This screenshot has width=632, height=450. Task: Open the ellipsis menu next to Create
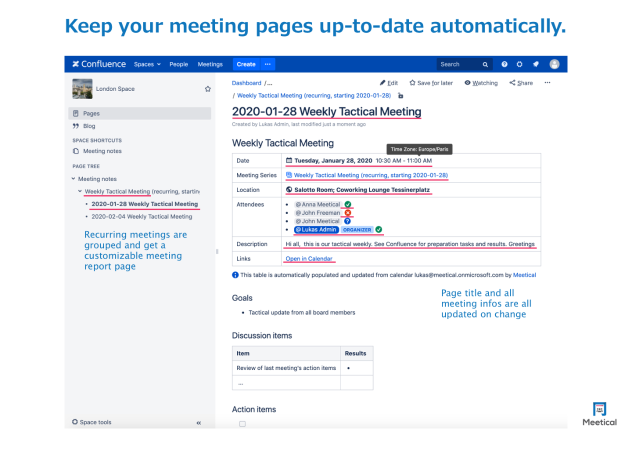click(268, 64)
